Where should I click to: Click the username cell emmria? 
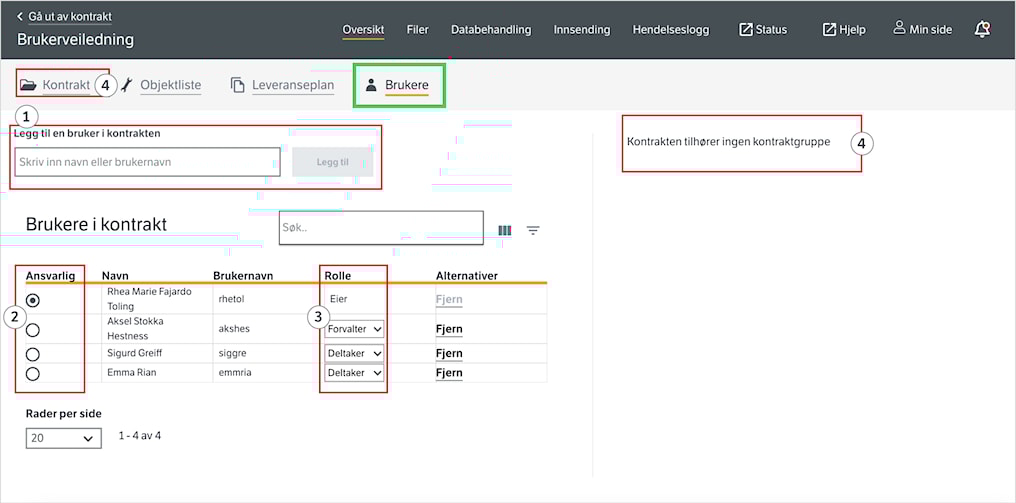(235, 373)
